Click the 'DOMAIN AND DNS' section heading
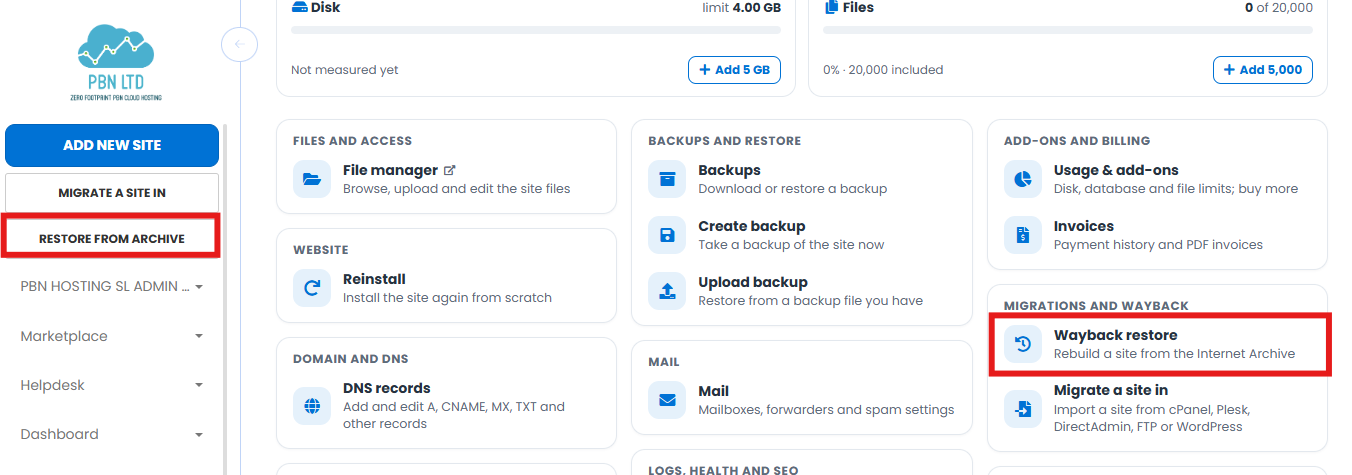1352x475 pixels. [x=350, y=358]
